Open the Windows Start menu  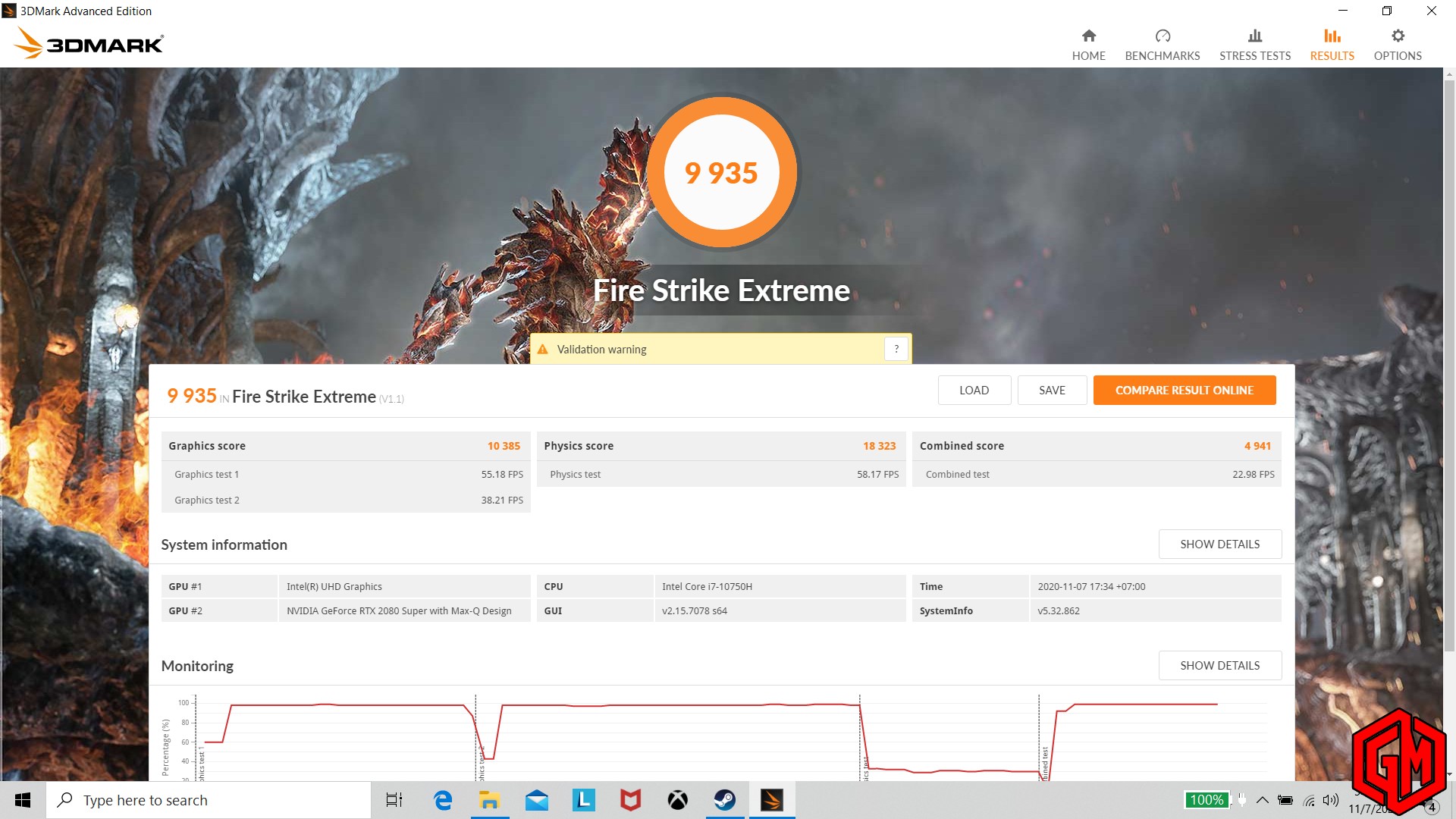pyautogui.click(x=23, y=800)
